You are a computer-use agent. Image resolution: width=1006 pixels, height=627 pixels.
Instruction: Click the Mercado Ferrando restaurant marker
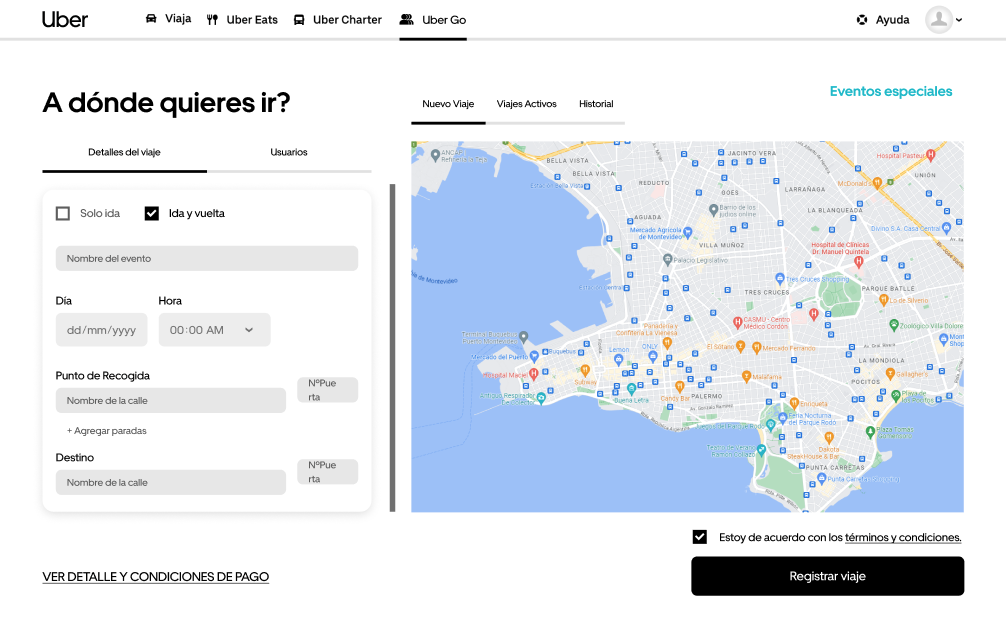(x=756, y=348)
